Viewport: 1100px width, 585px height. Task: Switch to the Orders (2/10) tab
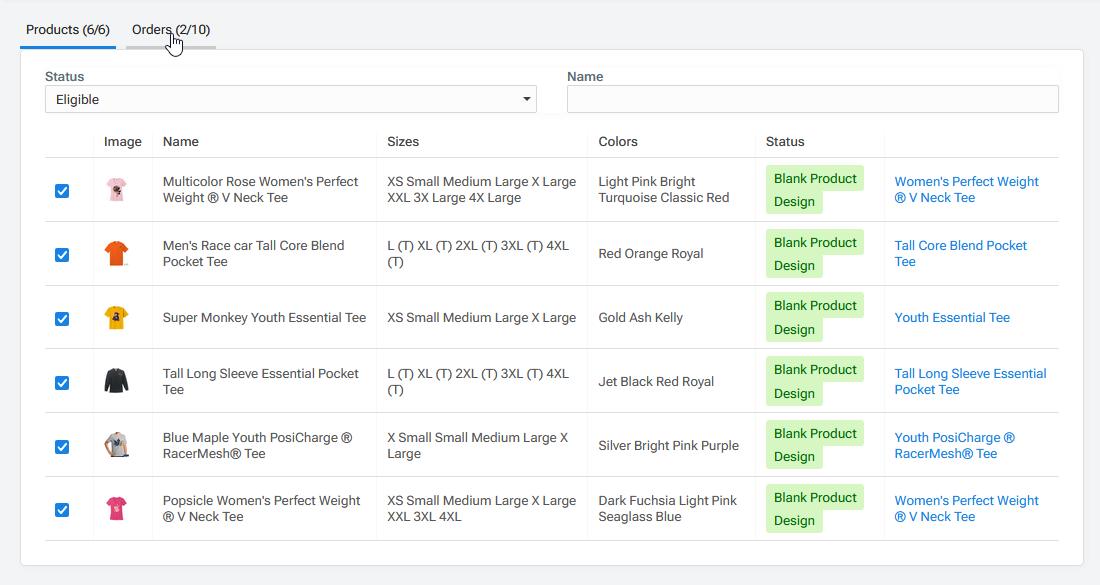pyautogui.click(x=170, y=30)
